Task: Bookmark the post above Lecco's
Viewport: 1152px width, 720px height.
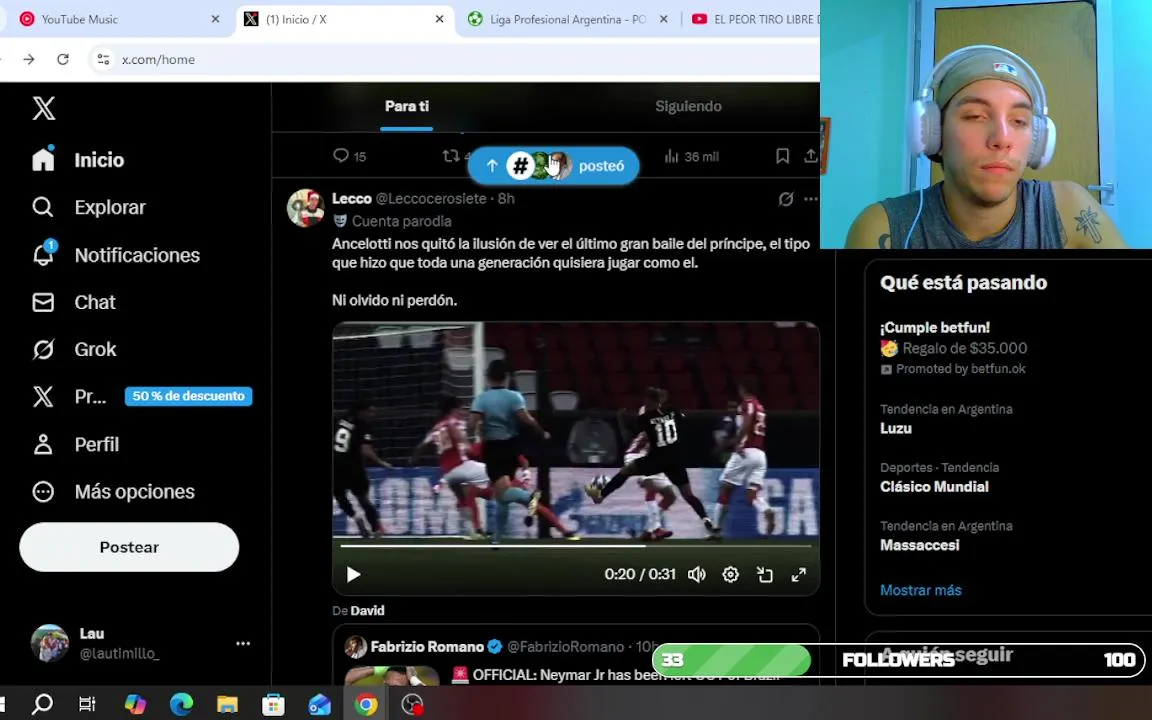Action: [x=782, y=156]
